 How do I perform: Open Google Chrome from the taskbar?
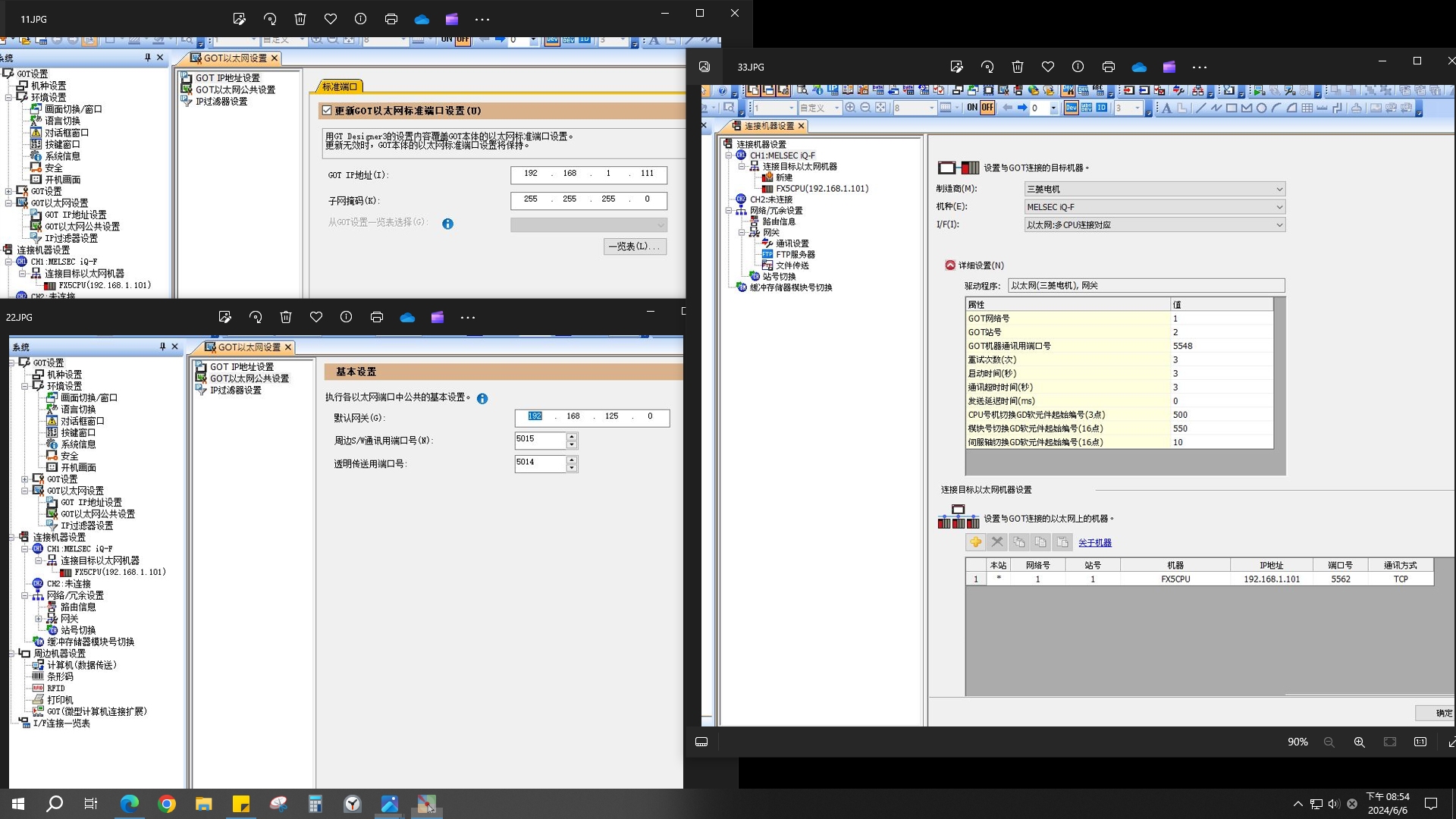(167, 804)
